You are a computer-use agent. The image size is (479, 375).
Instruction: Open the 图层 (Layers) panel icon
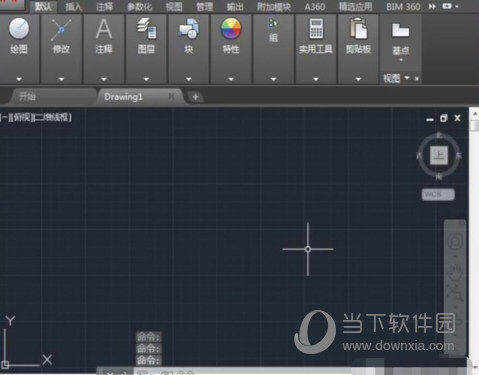click(x=146, y=29)
